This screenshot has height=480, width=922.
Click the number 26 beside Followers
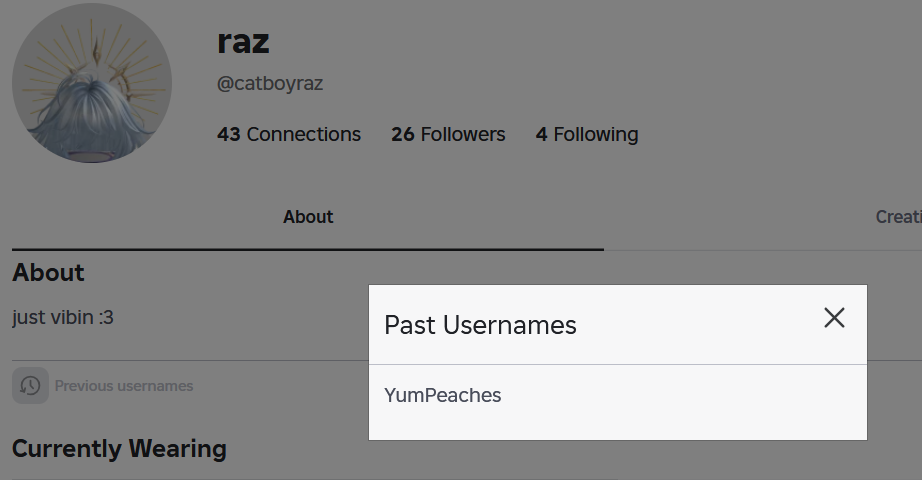(403, 134)
